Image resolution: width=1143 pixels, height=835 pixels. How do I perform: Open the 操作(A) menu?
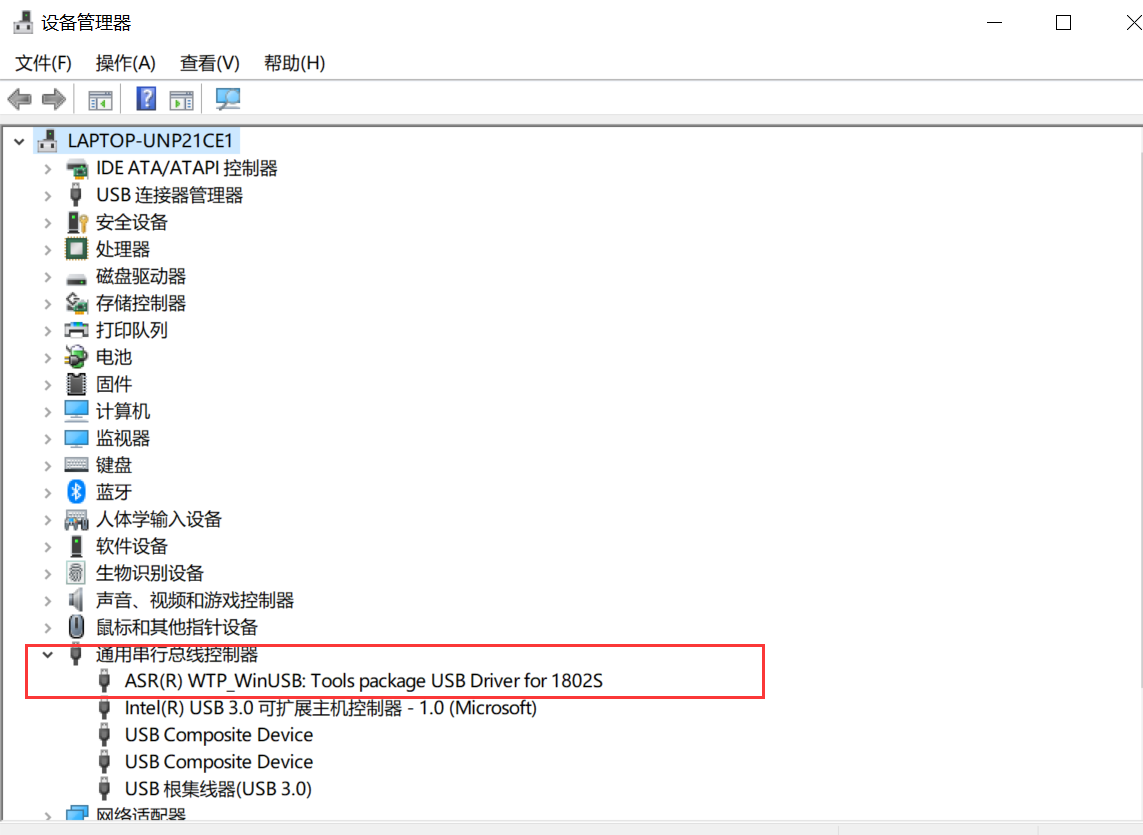click(126, 63)
